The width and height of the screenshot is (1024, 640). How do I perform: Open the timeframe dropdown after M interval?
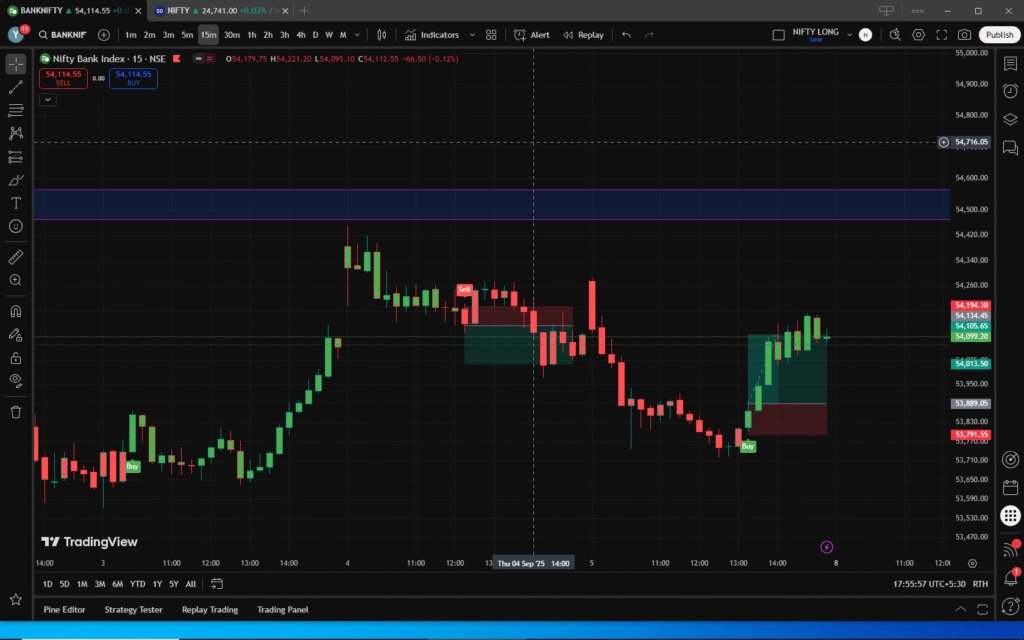[356, 35]
